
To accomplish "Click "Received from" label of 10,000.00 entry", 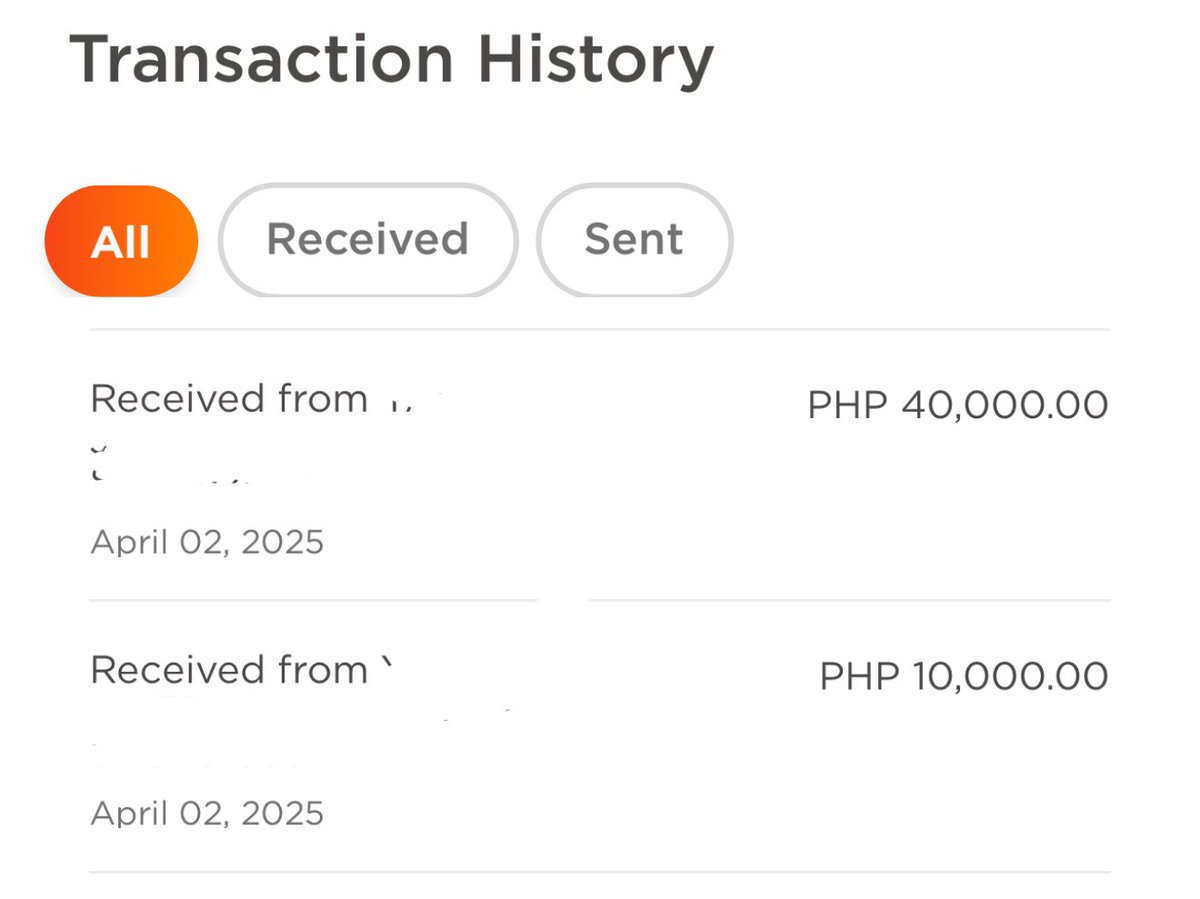I will coord(229,670).
